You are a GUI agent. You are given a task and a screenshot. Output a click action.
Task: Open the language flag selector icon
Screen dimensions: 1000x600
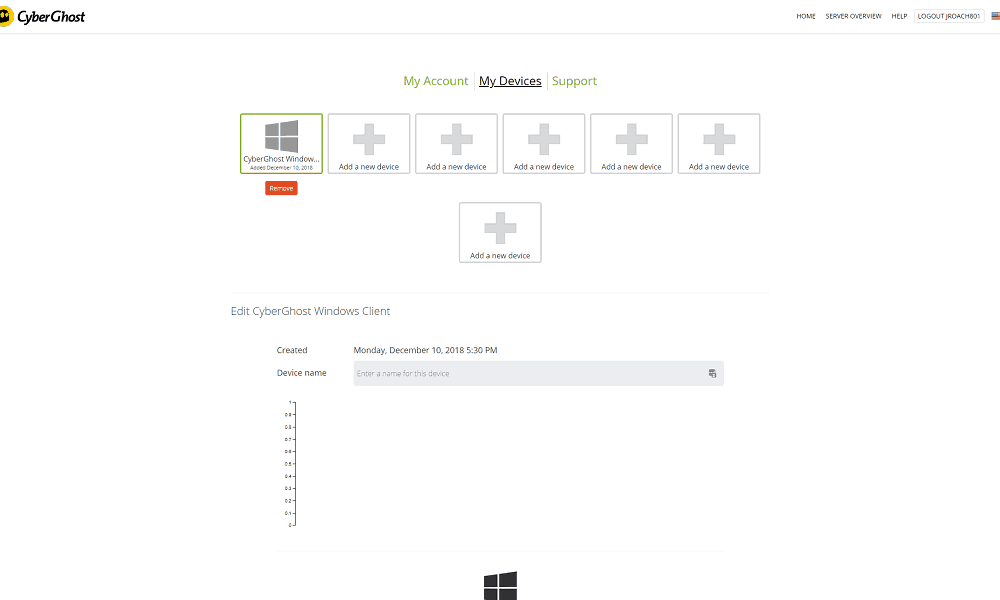(995, 16)
